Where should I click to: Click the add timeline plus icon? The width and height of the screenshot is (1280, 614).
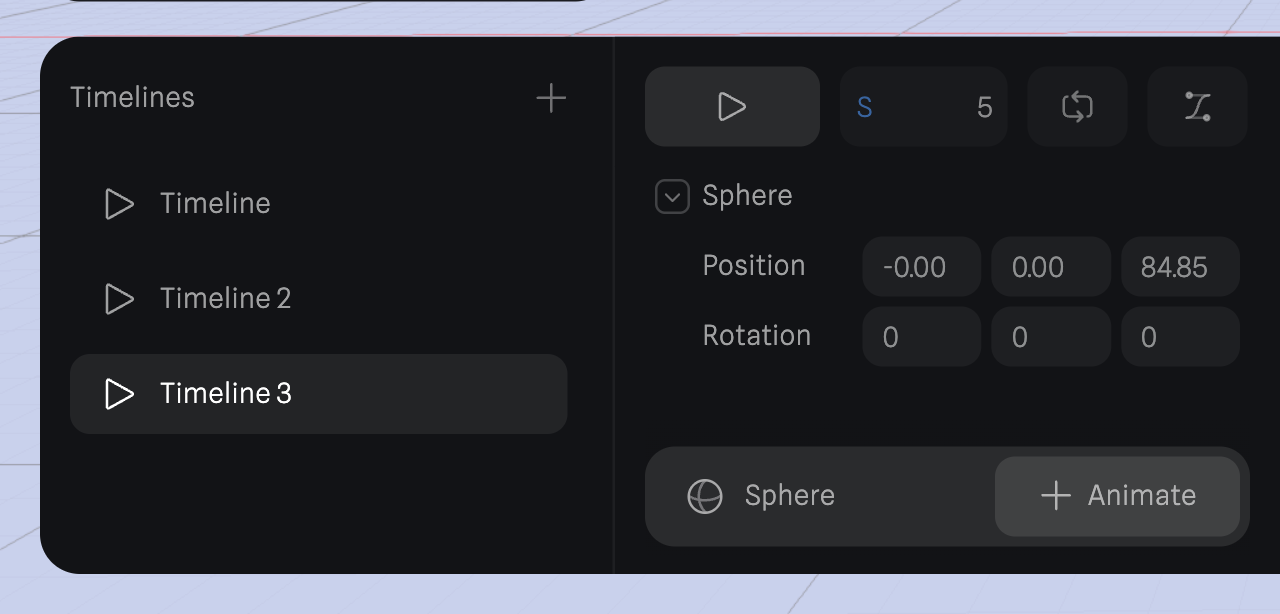(551, 98)
